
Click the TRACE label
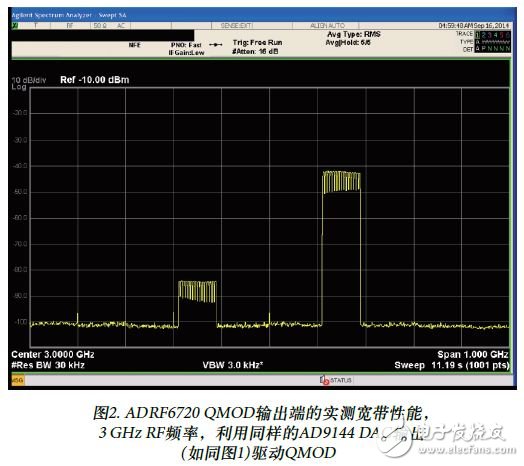point(465,34)
